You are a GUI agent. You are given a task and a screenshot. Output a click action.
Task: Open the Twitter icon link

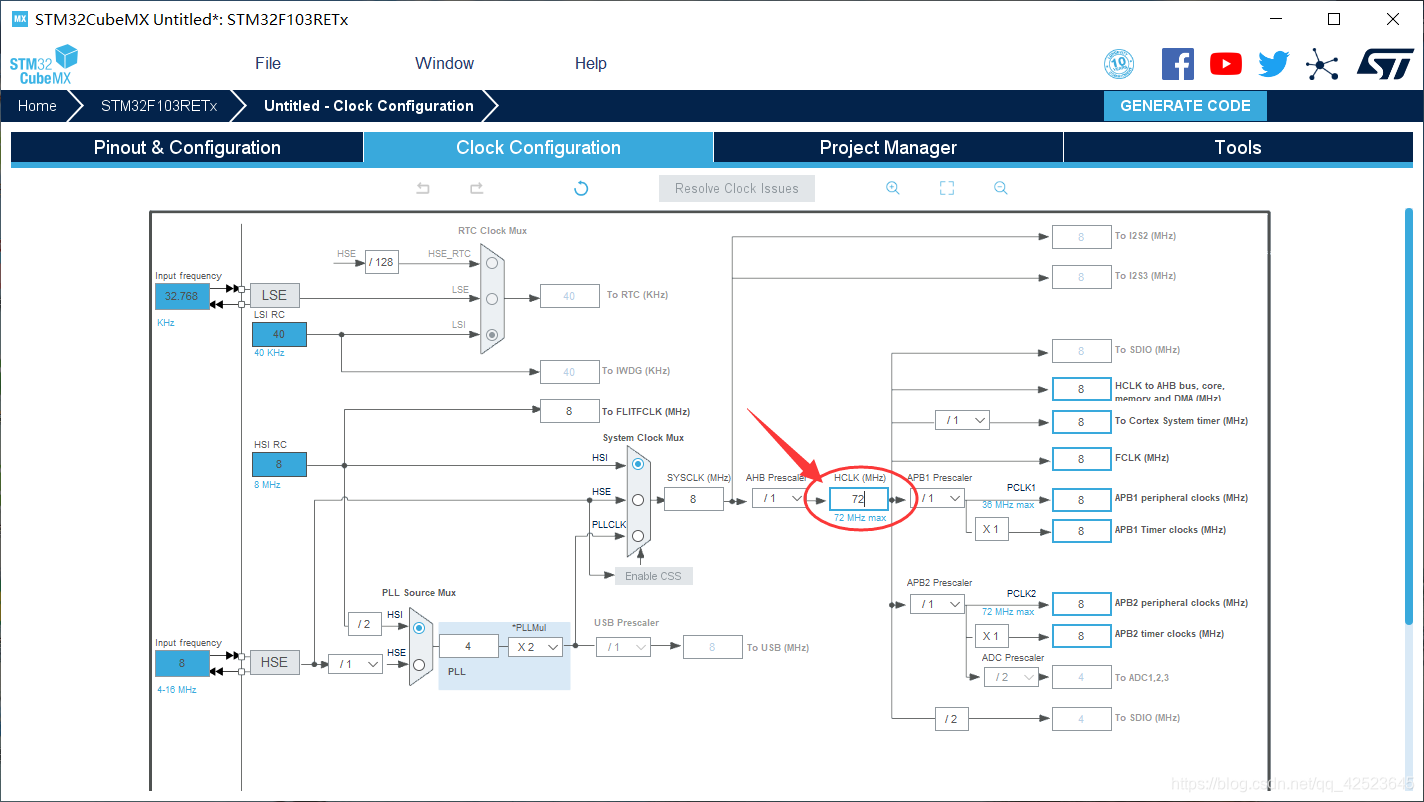[x=1274, y=64]
